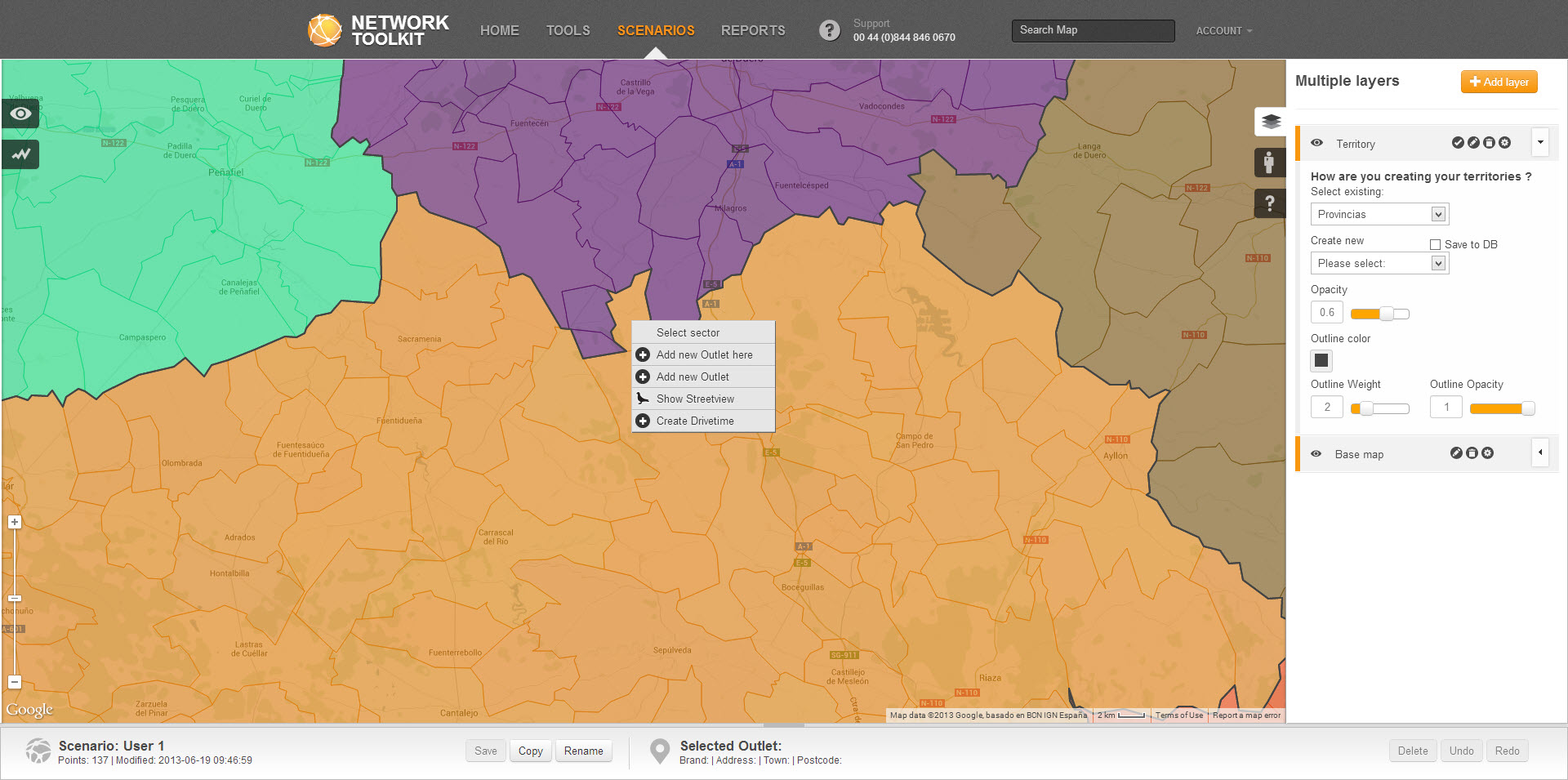
Task: Open the Provincias select existing dropdown
Action: [x=1379, y=214]
